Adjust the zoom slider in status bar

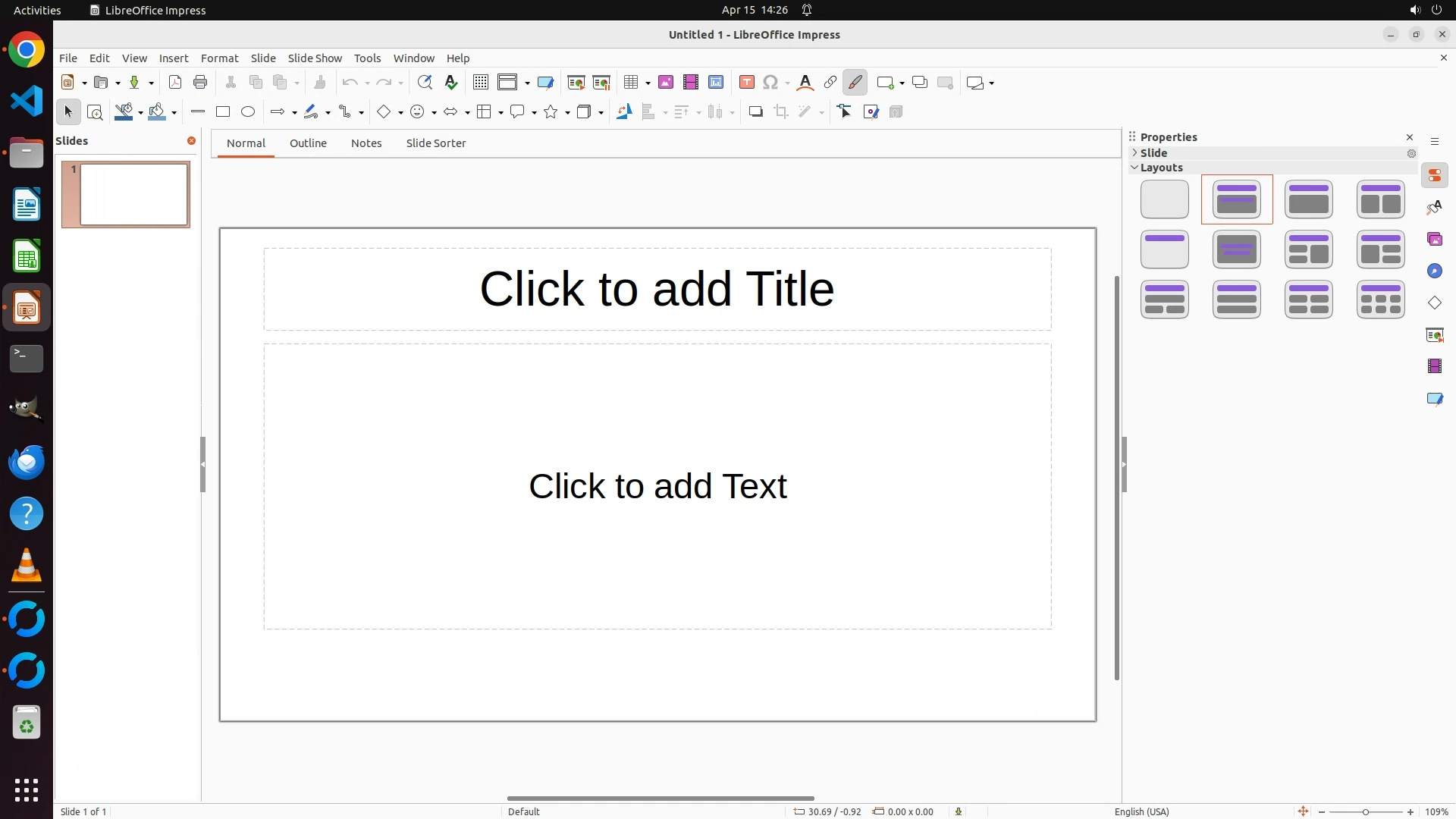point(1366,812)
